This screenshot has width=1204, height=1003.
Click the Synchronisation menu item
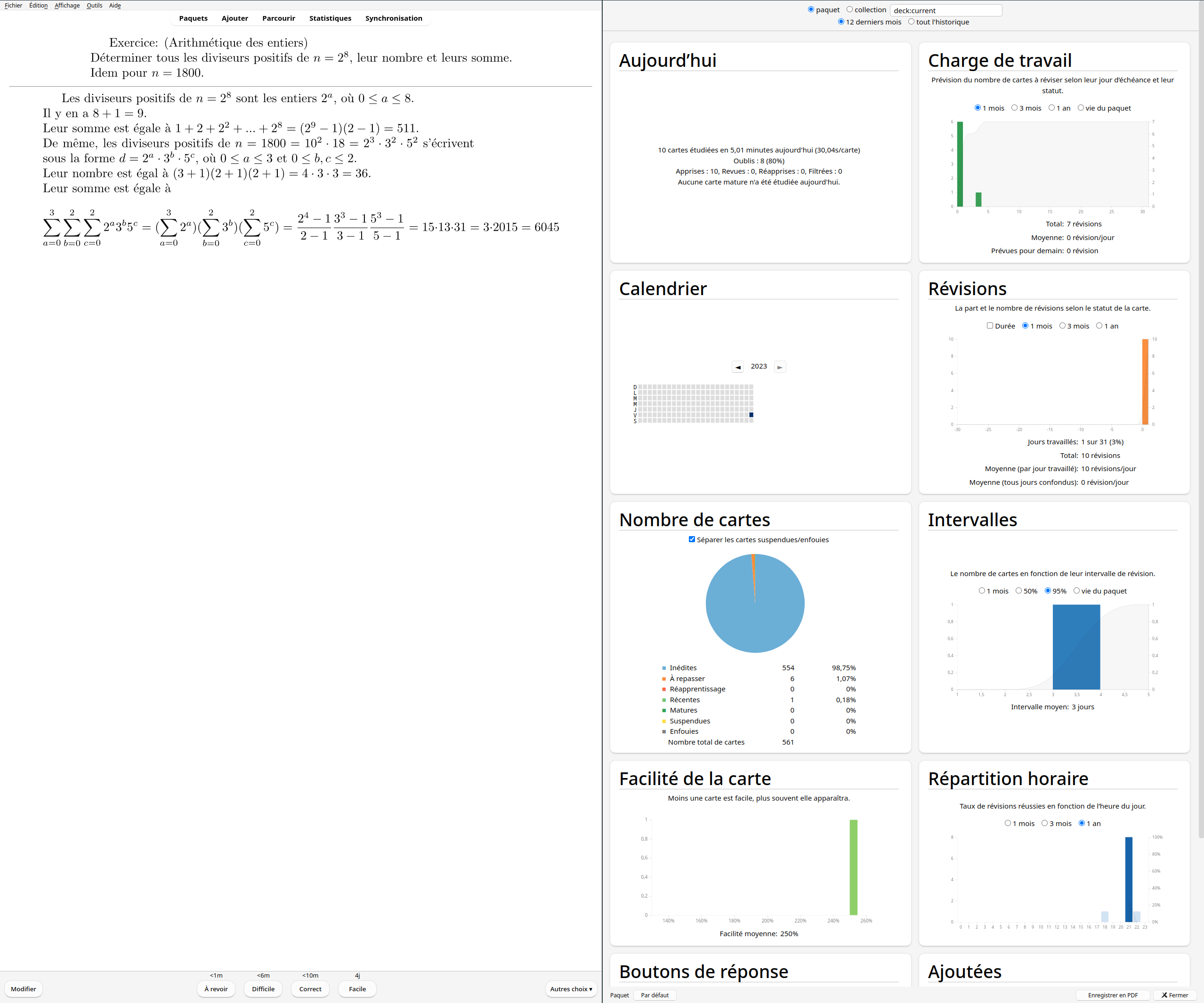tap(394, 17)
